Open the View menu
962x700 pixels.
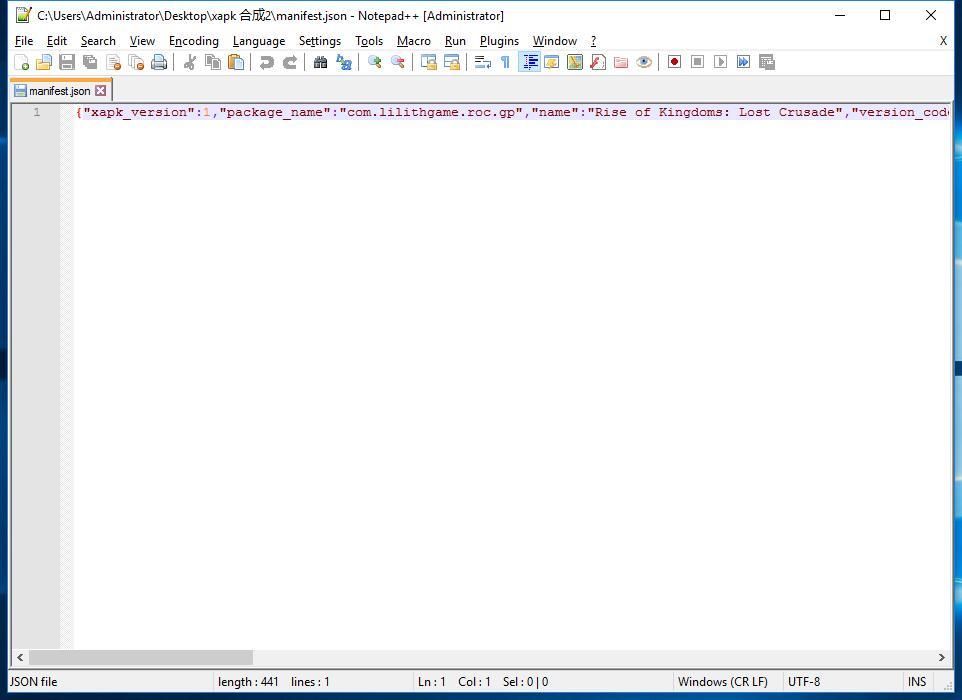pyautogui.click(x=142, y=41)
